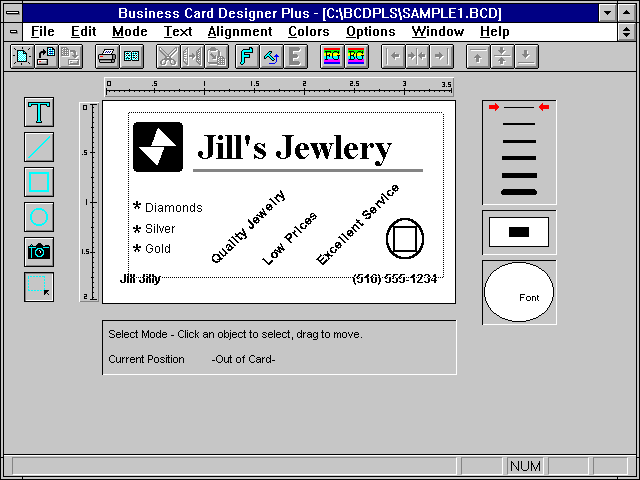
Task: Open the Colors menu
Action: click(308, 32)
